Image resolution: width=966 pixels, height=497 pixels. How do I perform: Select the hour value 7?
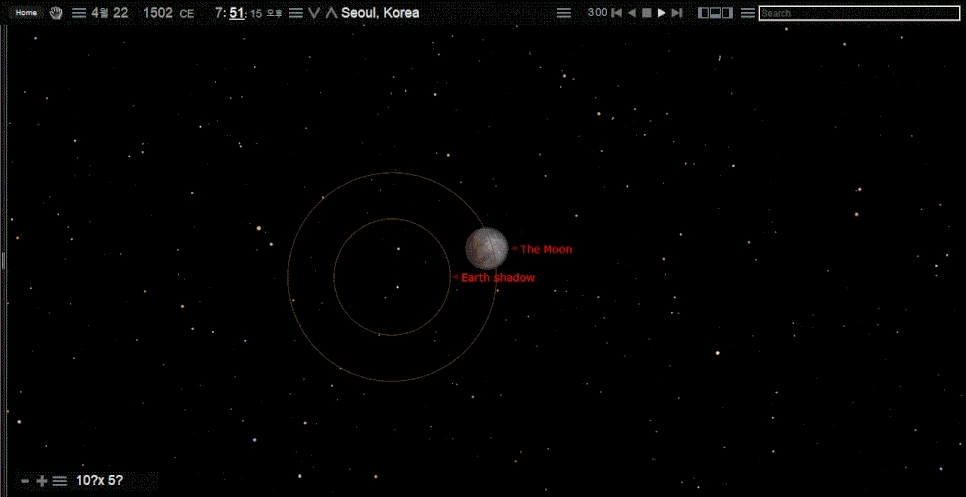[x=219, y=13]
